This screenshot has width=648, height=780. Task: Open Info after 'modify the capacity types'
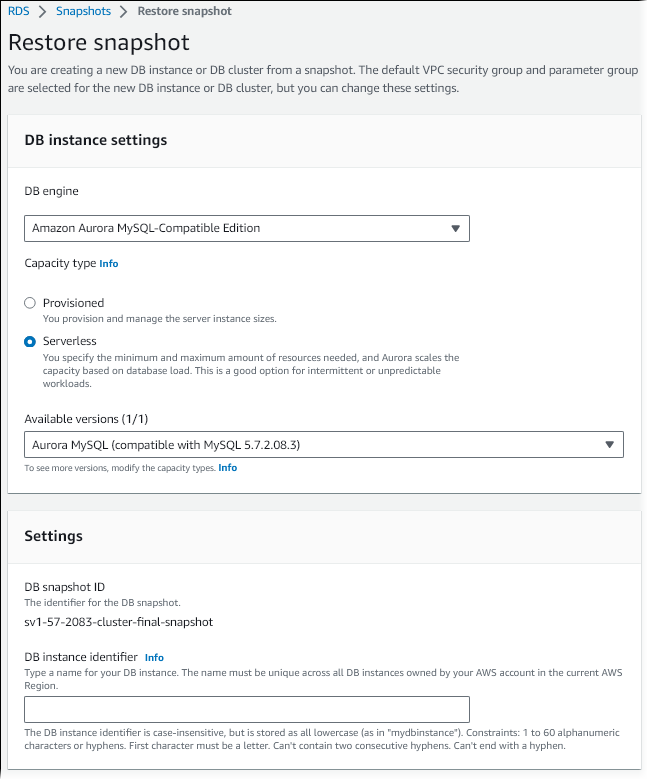228,468
